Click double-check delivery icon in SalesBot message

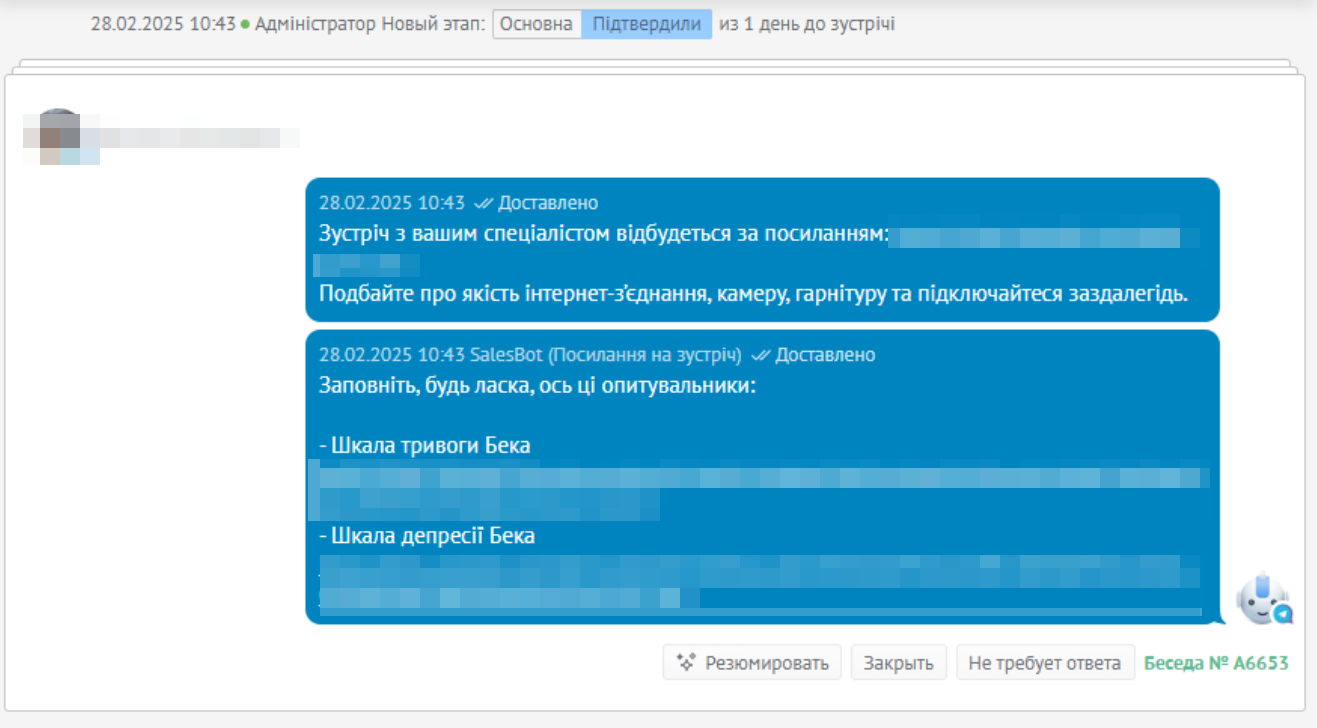click(x=760, y=355)
